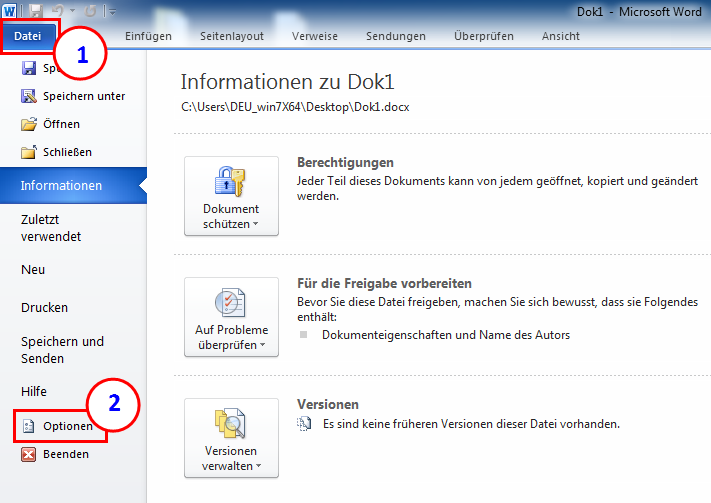Click text Es sind keine früheren Versionen

point(471,424)
